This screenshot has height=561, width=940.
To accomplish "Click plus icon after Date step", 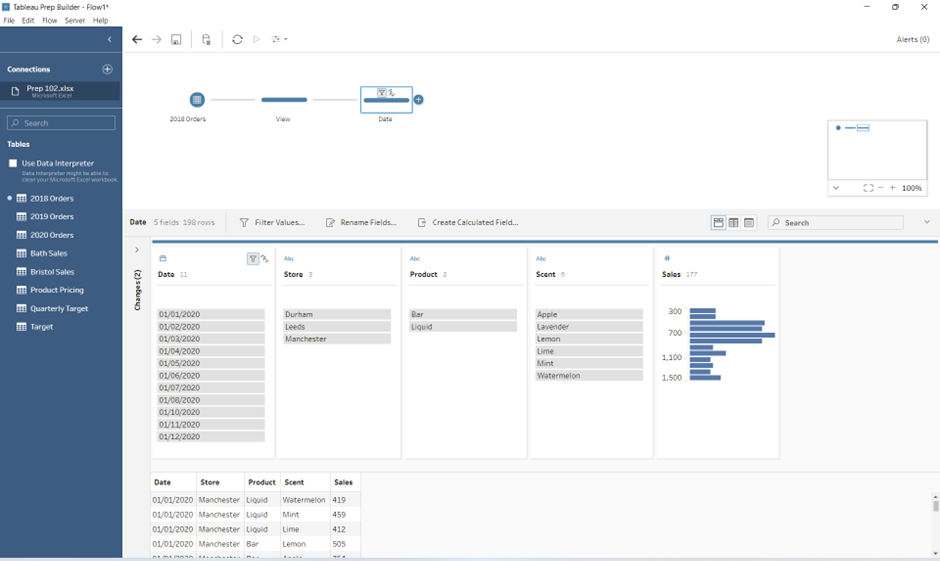I will [418, 99].
